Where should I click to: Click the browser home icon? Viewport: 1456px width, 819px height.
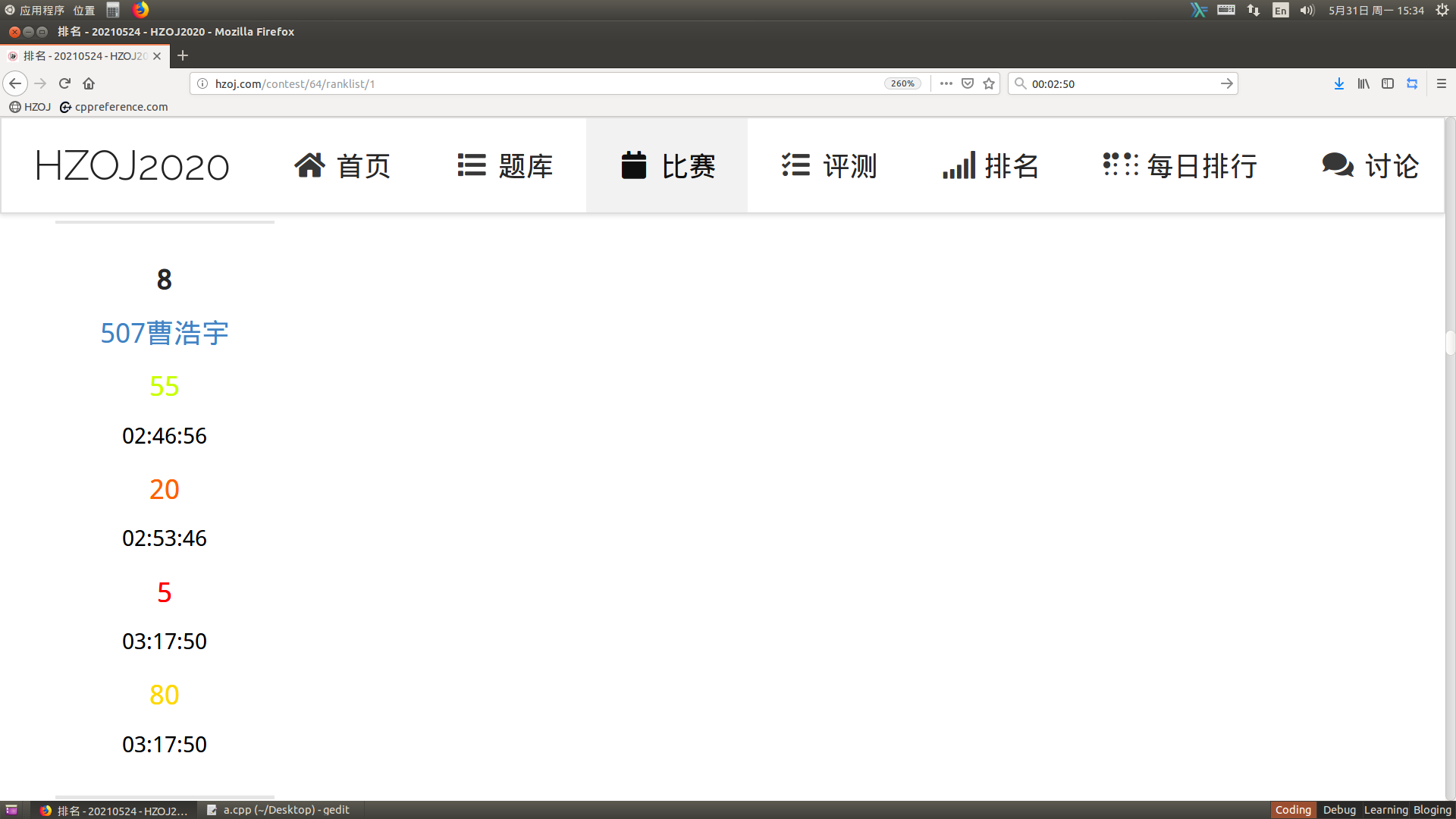(x=89, y=83)
